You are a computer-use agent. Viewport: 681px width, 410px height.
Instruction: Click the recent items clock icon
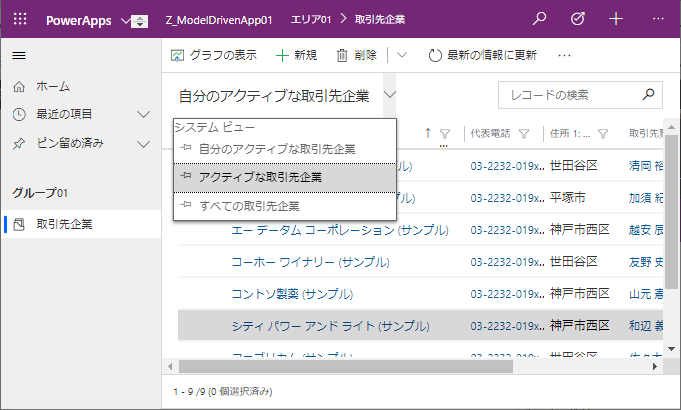tap(19, 115)
